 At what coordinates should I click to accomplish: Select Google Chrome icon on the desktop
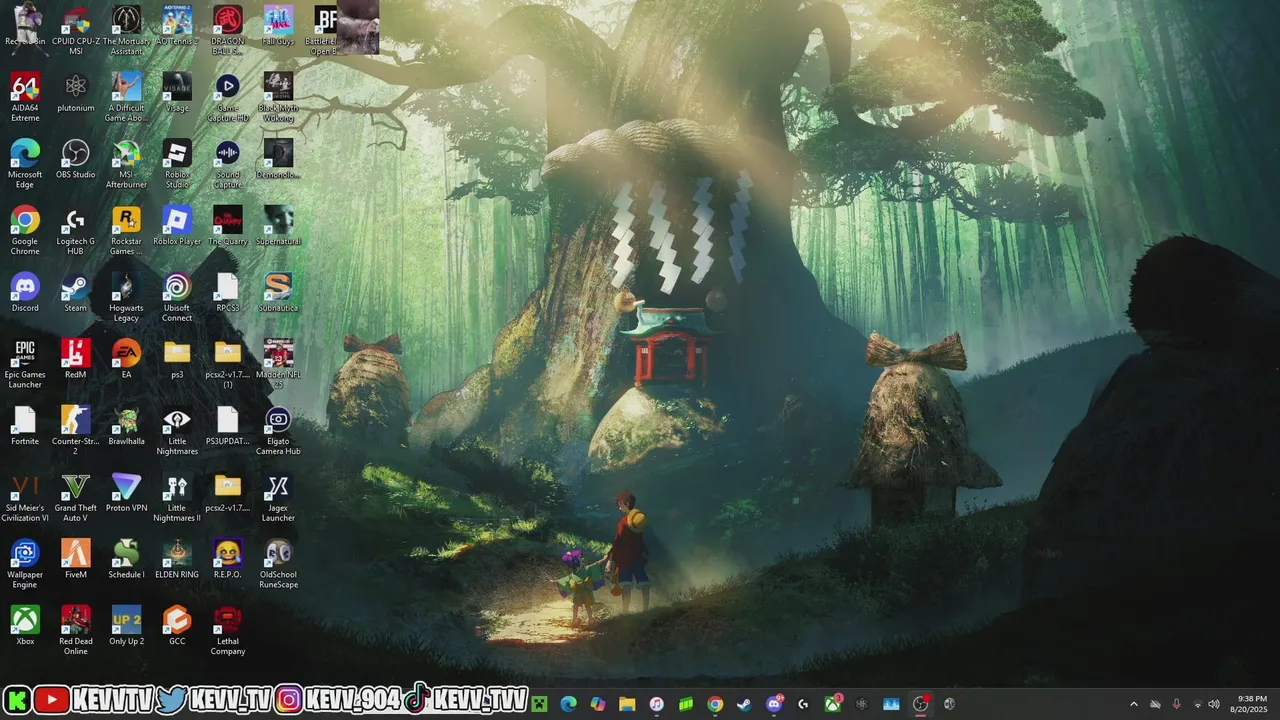point(25,231)
